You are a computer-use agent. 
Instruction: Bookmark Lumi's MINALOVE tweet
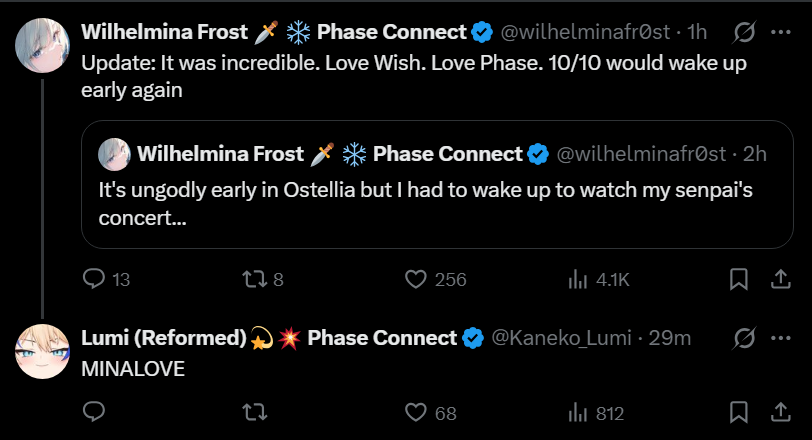pyautogui.click(x=739, y=412)
